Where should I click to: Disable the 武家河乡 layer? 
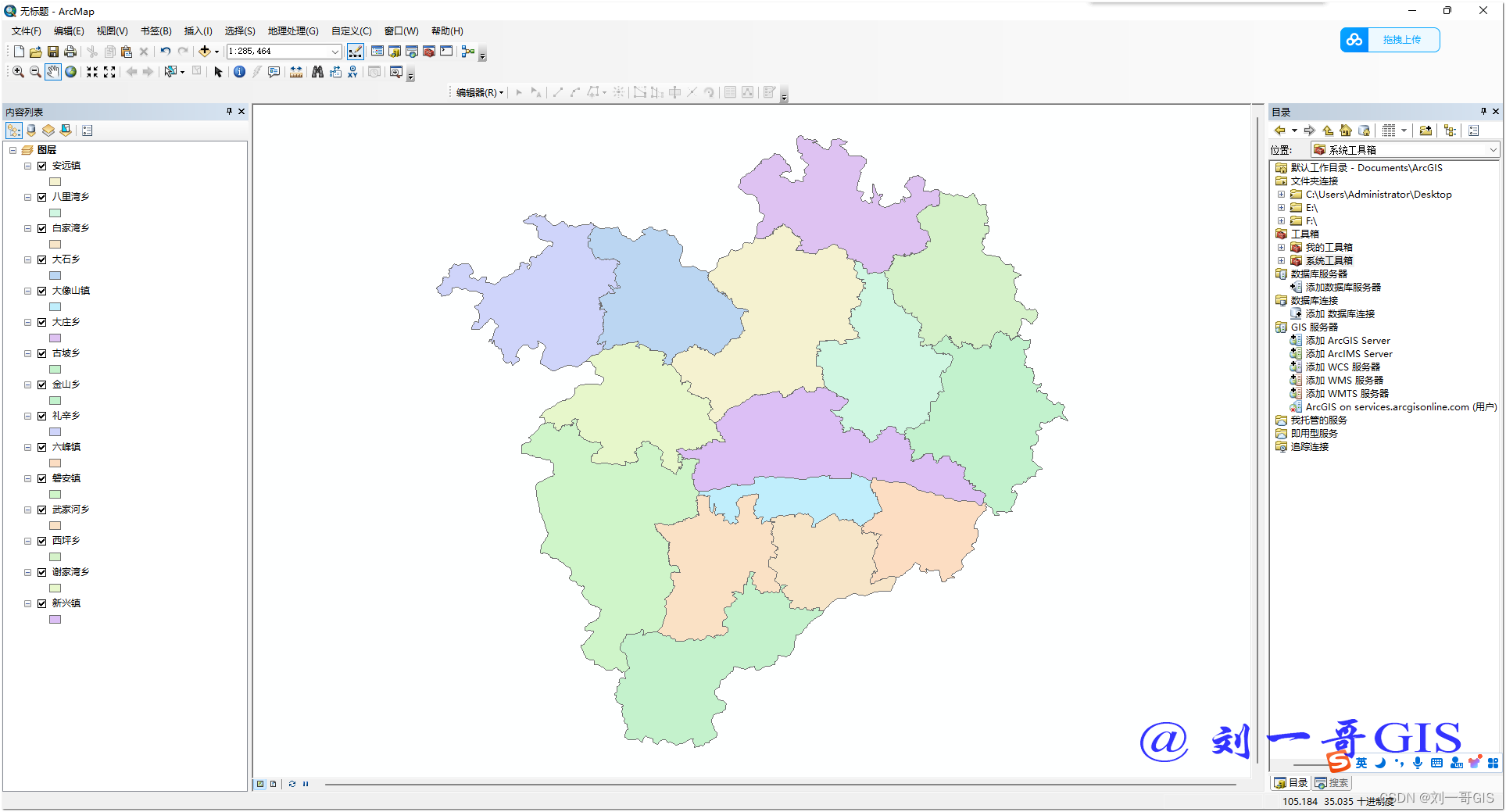pos(42,510)
